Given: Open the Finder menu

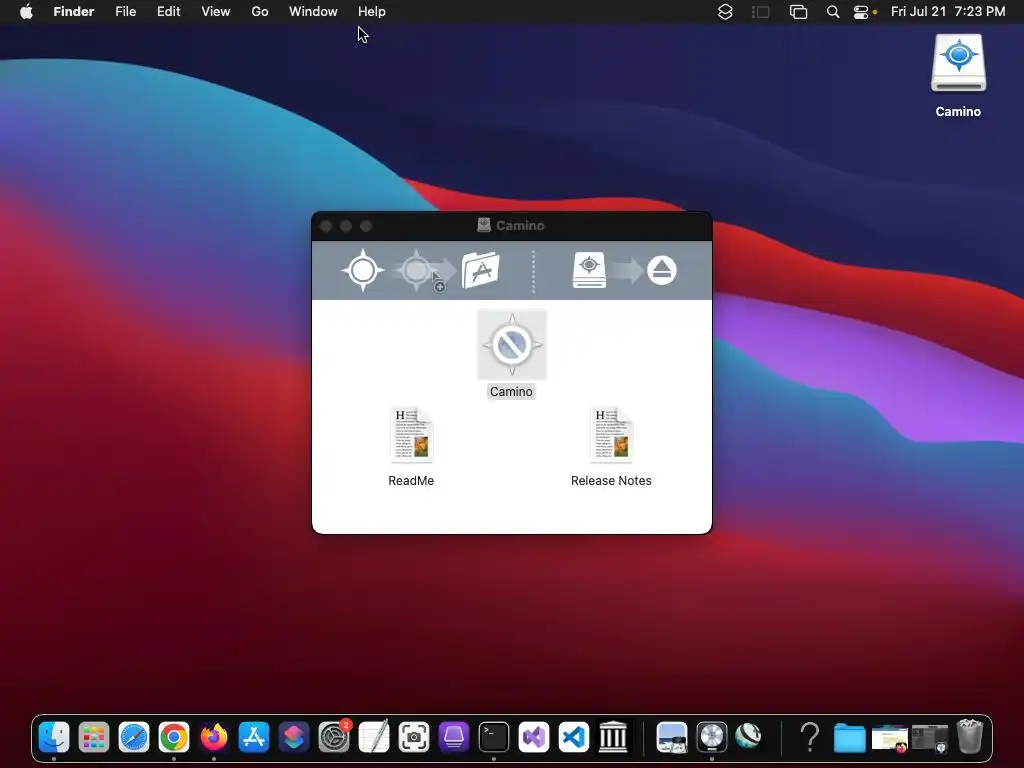Looking at the screenshot, I should (x=74, y=11).
